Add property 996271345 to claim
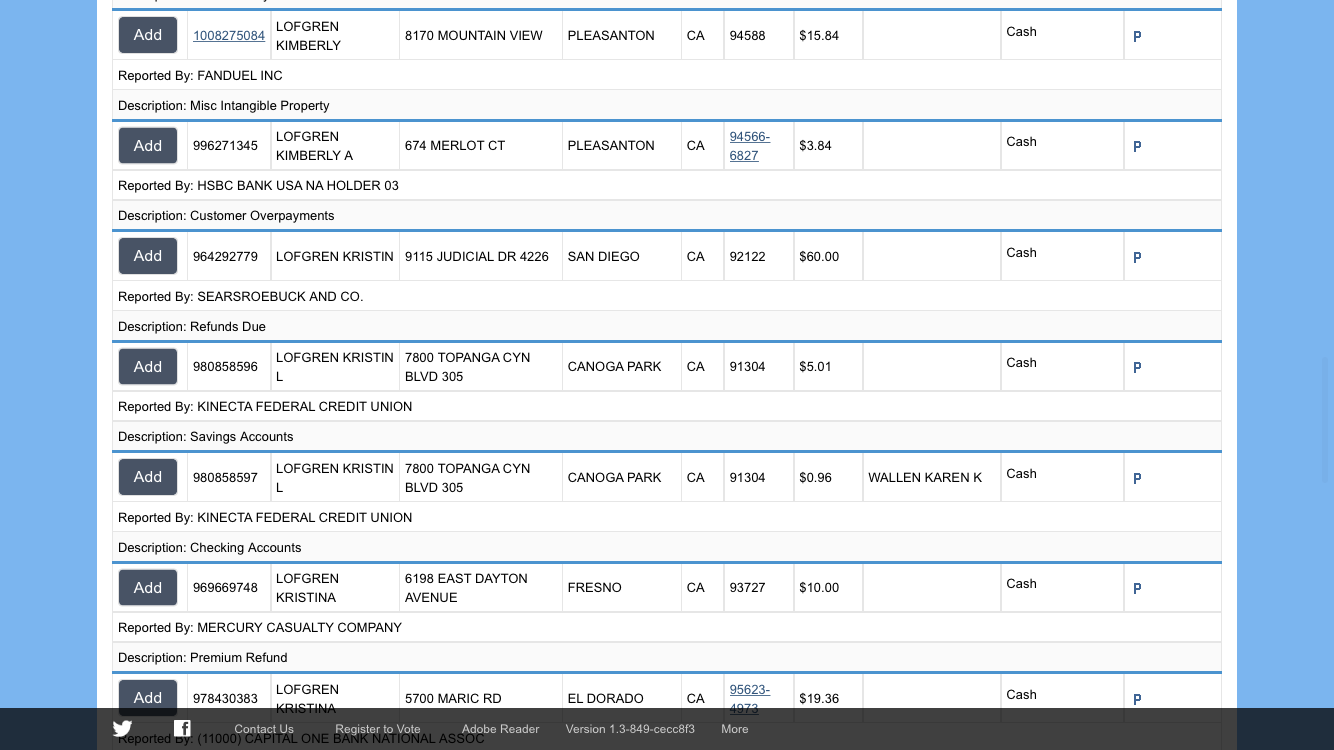Viewport: 1334px width, 750px height. tap(148, 146)
